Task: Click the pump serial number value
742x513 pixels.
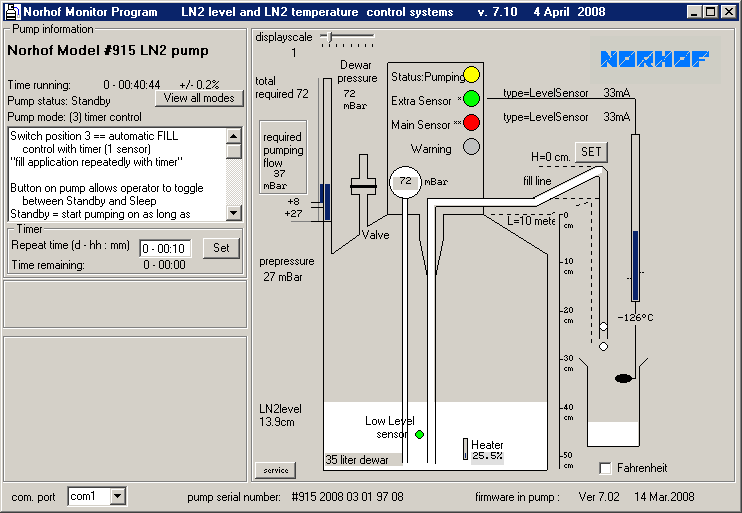Action: 347,497
